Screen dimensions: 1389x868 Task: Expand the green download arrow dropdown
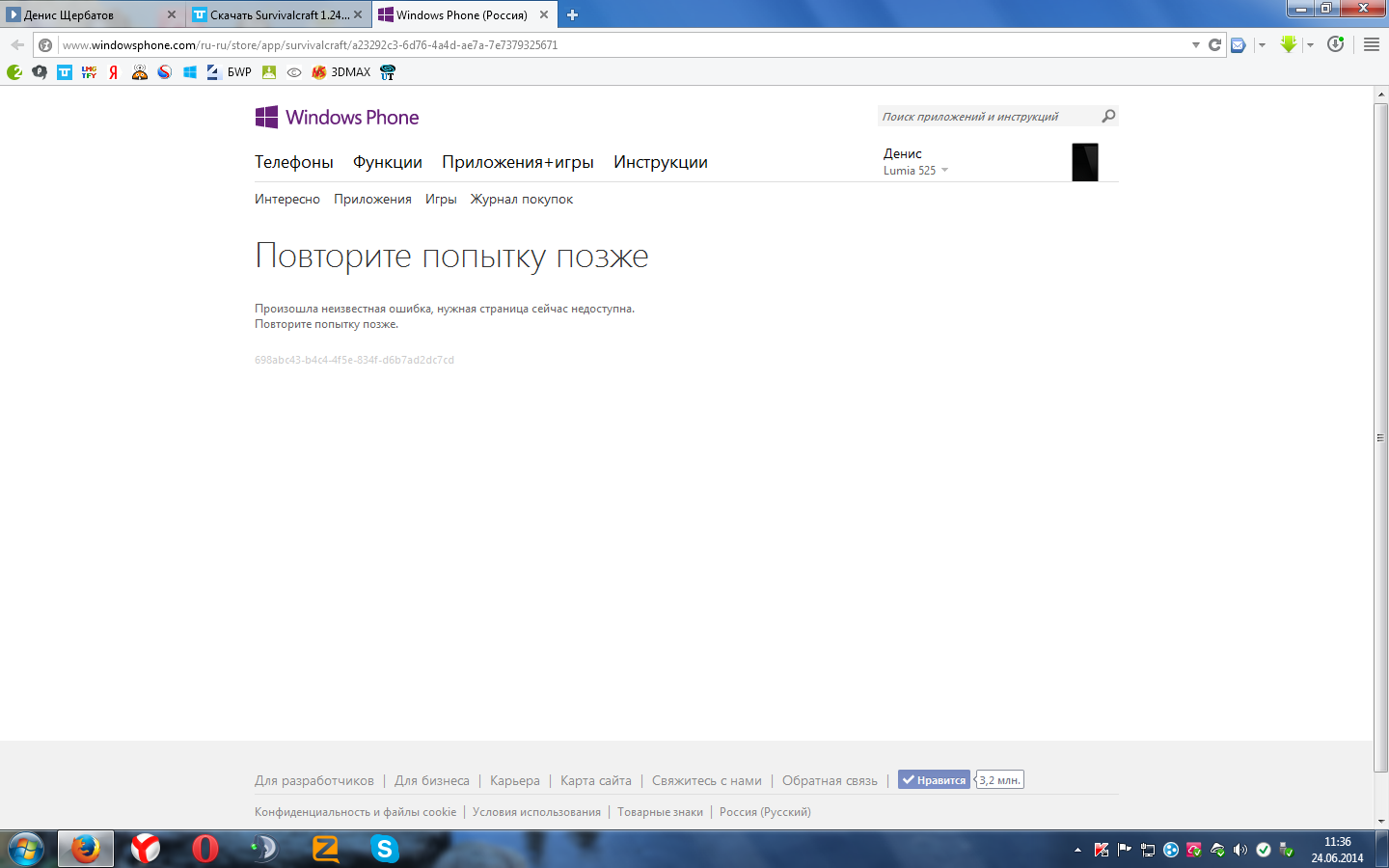(1310, 44)
